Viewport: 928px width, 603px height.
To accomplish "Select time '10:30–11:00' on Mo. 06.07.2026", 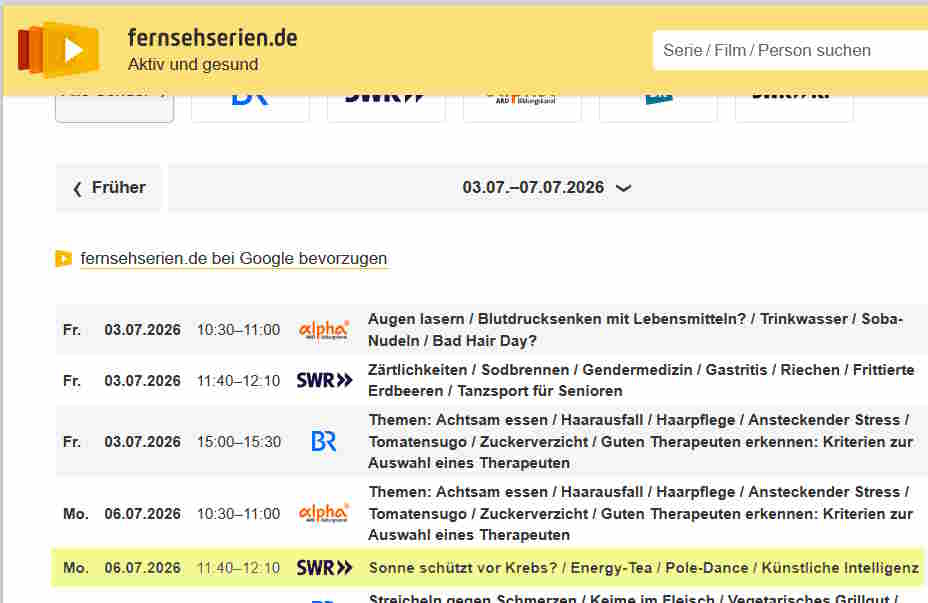I will tap(239, 514).
